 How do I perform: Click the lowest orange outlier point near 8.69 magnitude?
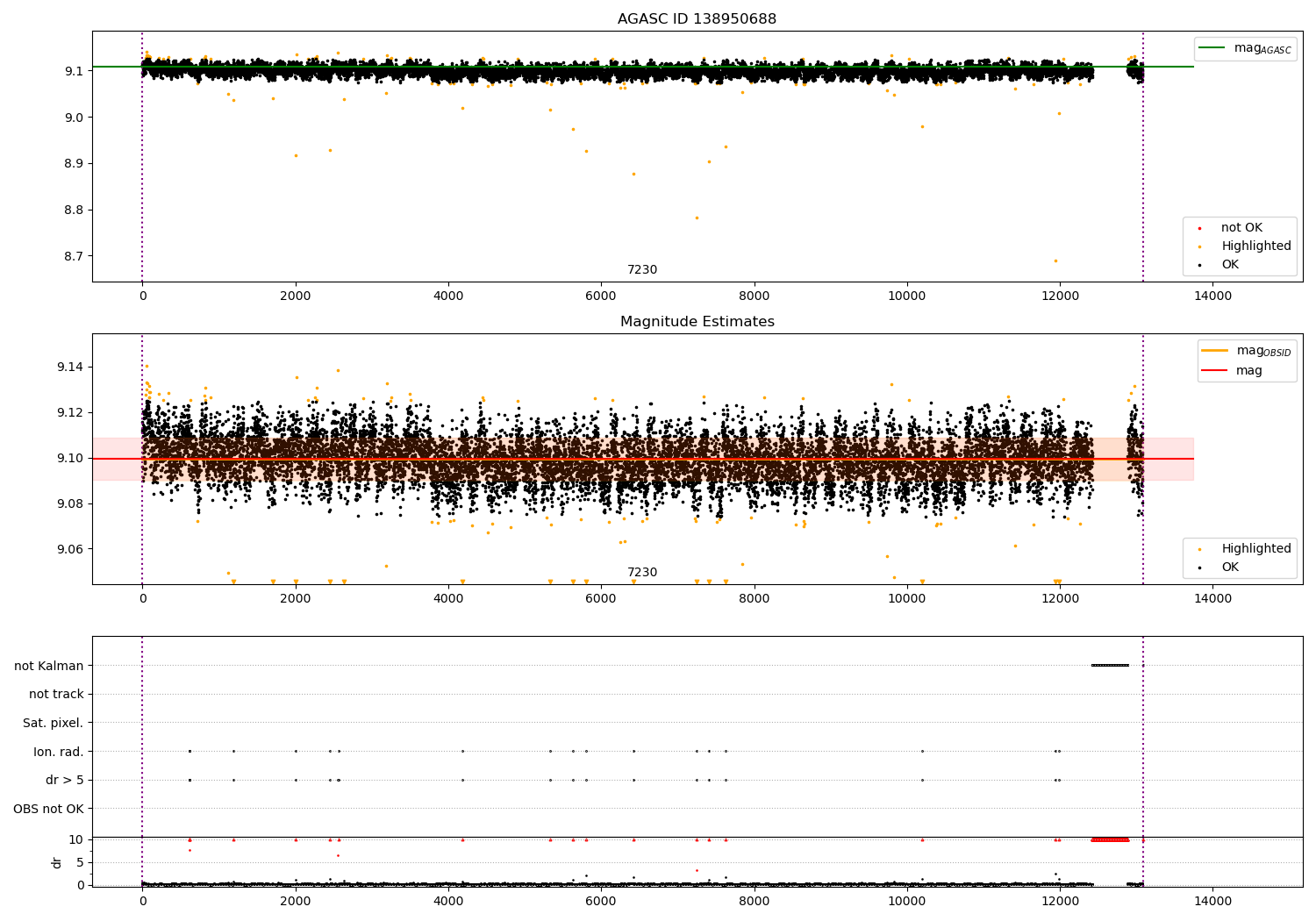(x=1055, y=261)
